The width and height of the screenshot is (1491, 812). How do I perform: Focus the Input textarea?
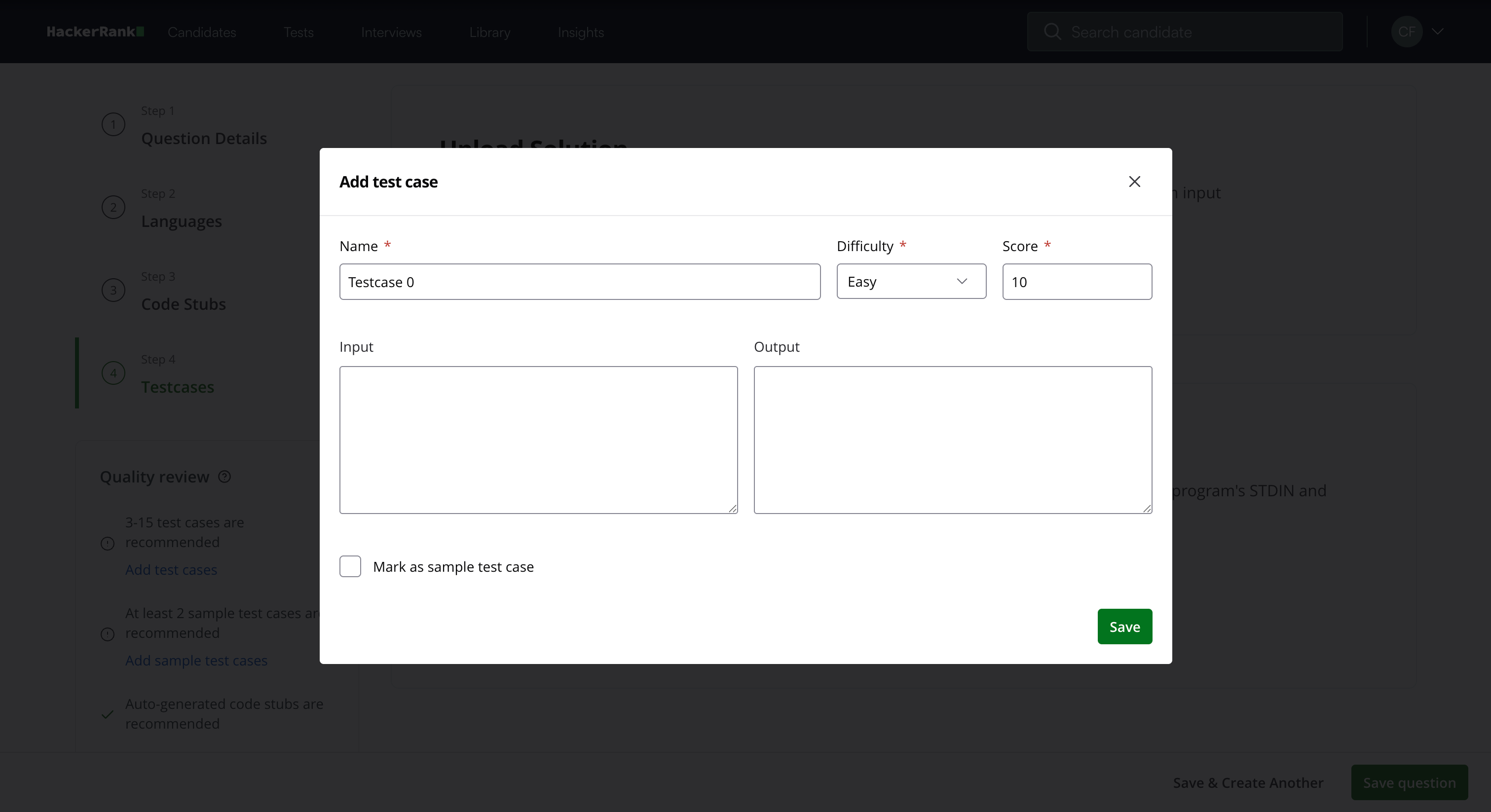538,440
